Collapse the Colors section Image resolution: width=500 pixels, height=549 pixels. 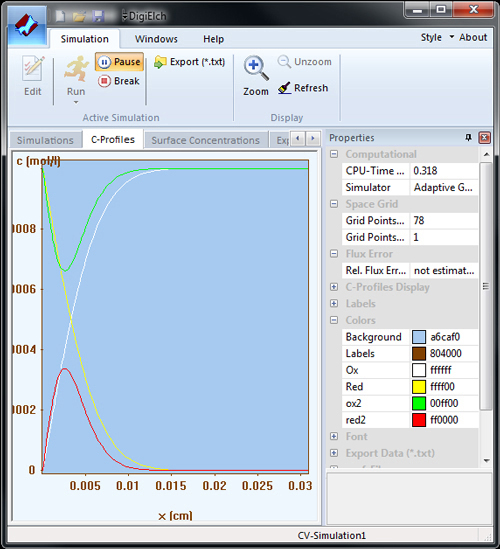(334, 320)
